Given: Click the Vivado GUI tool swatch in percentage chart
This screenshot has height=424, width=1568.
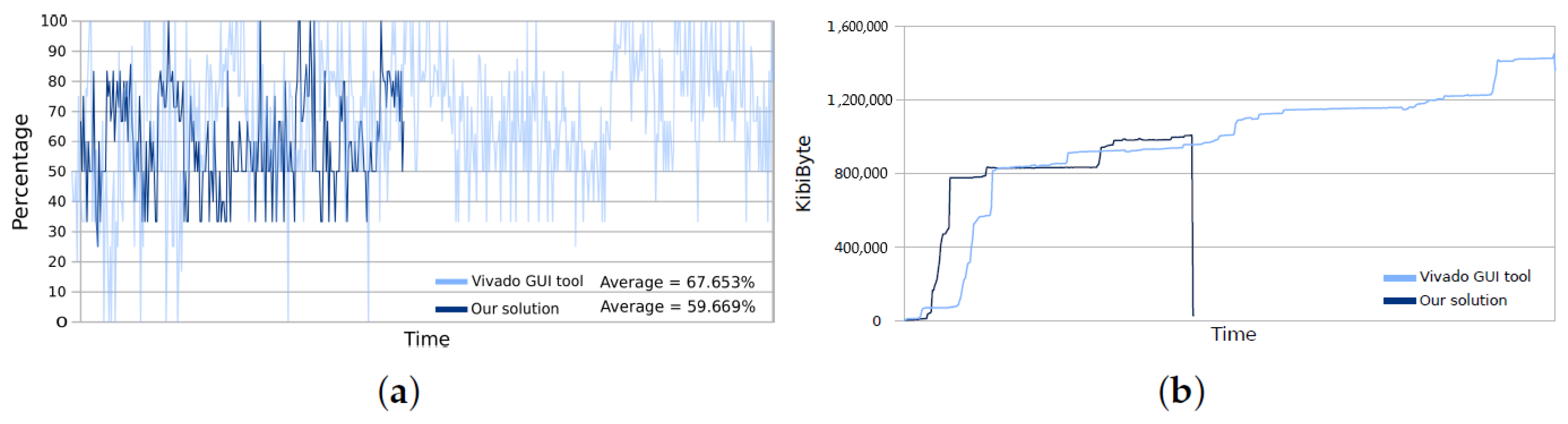Looking at the screenshot, I should tap(451, 281).
